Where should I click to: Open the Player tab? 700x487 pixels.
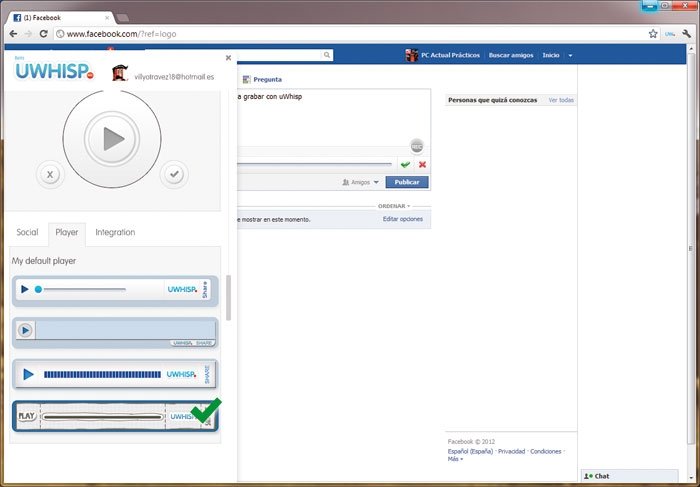[67, 233]
